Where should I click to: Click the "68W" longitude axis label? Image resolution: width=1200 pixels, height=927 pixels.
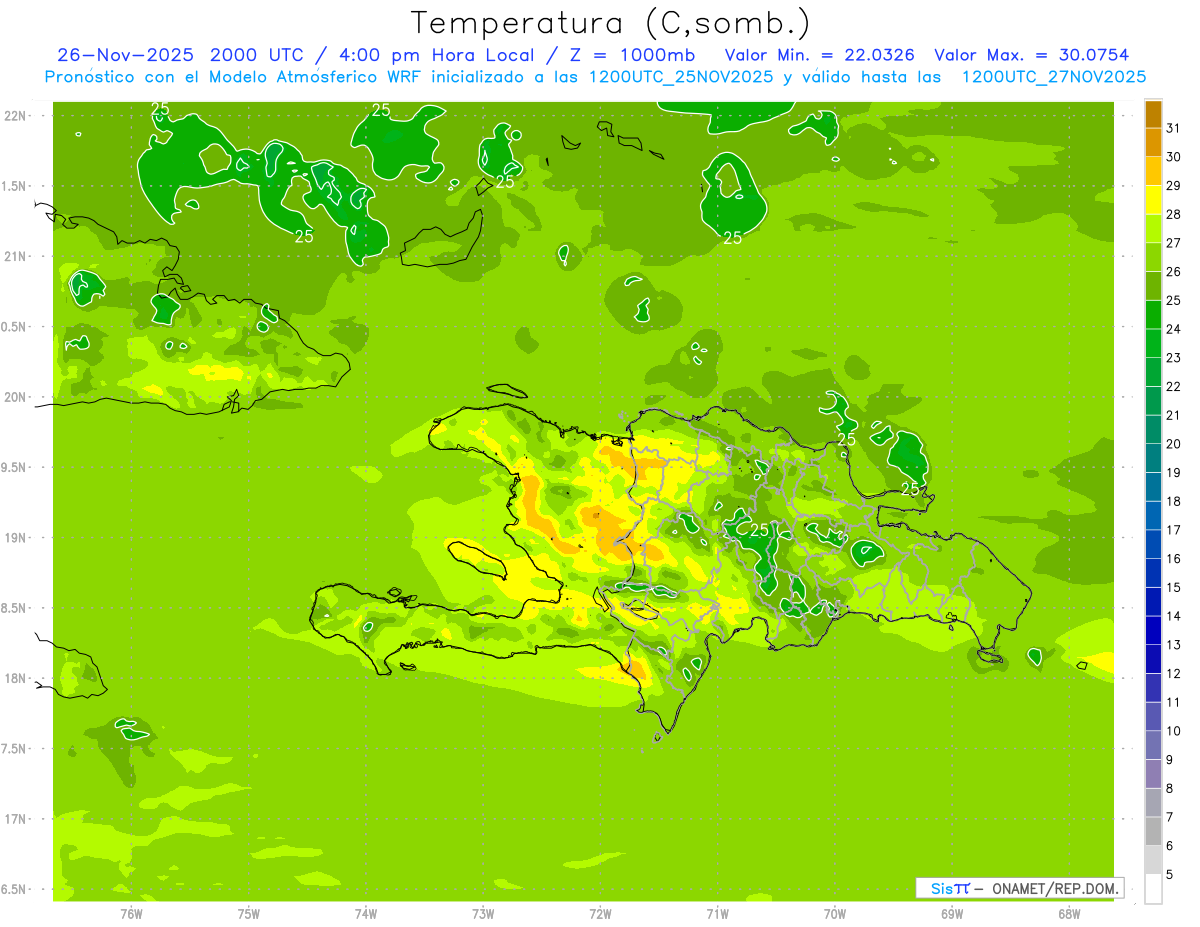(1069, 913)
